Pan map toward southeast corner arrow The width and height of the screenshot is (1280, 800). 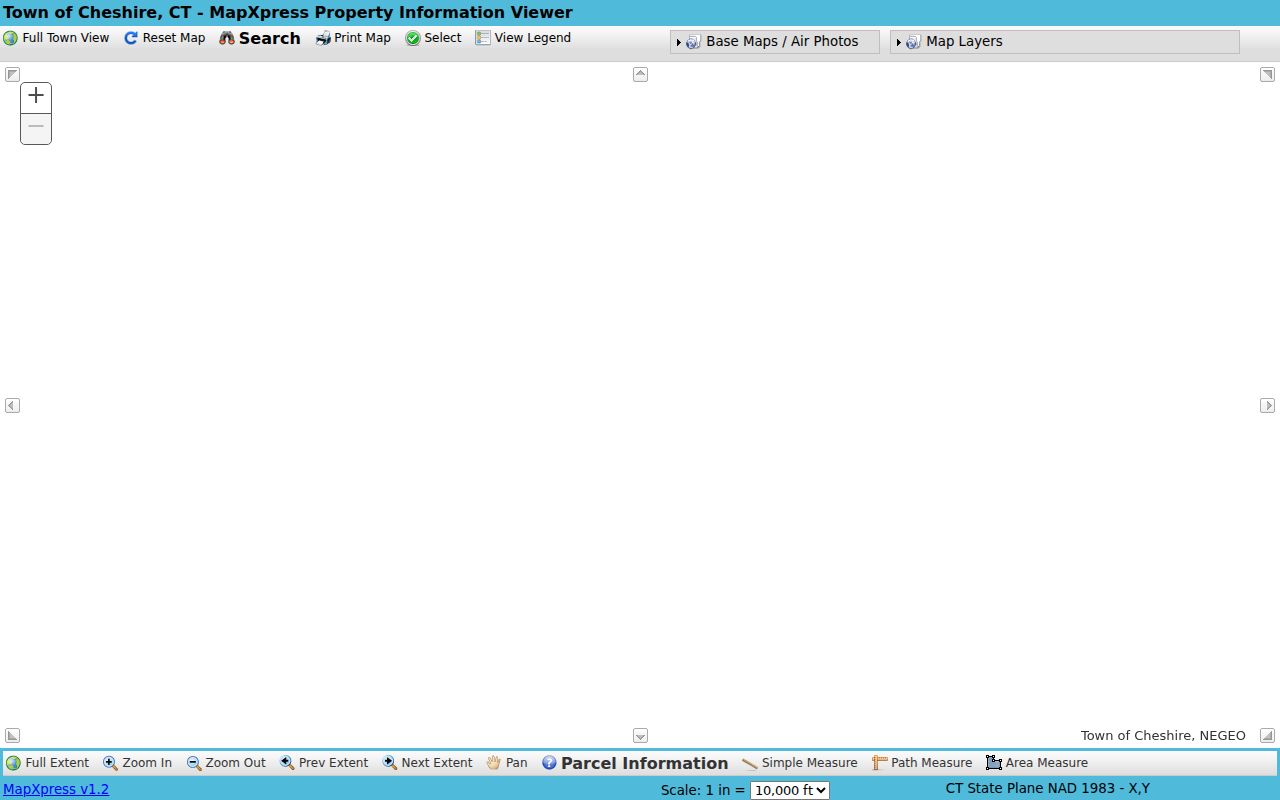1267,735
